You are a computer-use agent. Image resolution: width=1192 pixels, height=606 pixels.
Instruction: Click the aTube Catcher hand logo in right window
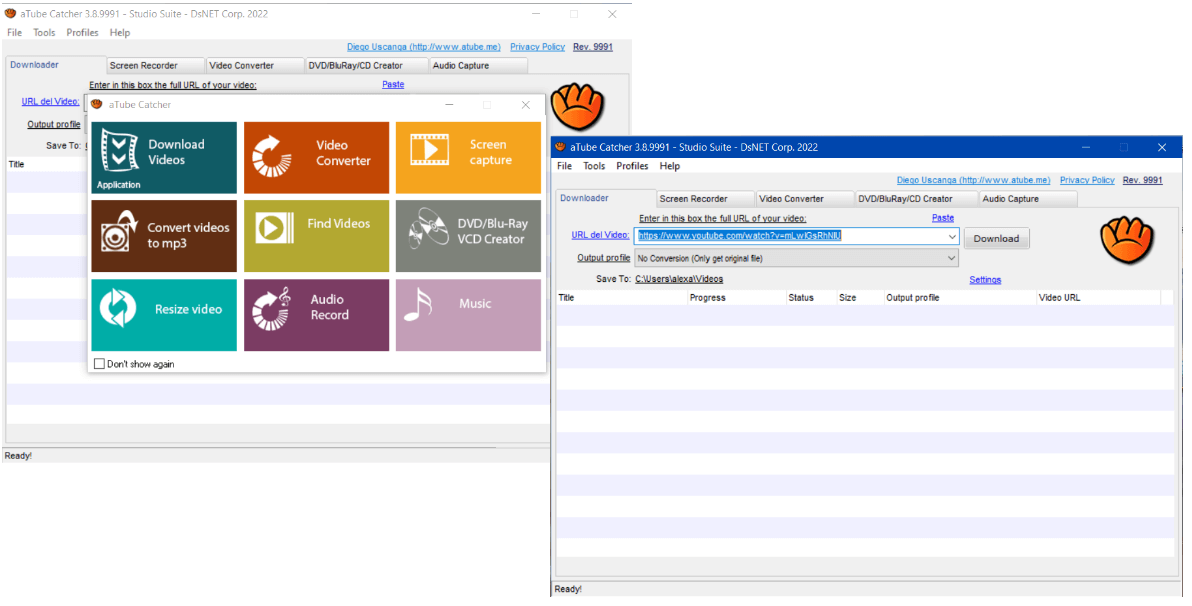(x=1127, y=240)
